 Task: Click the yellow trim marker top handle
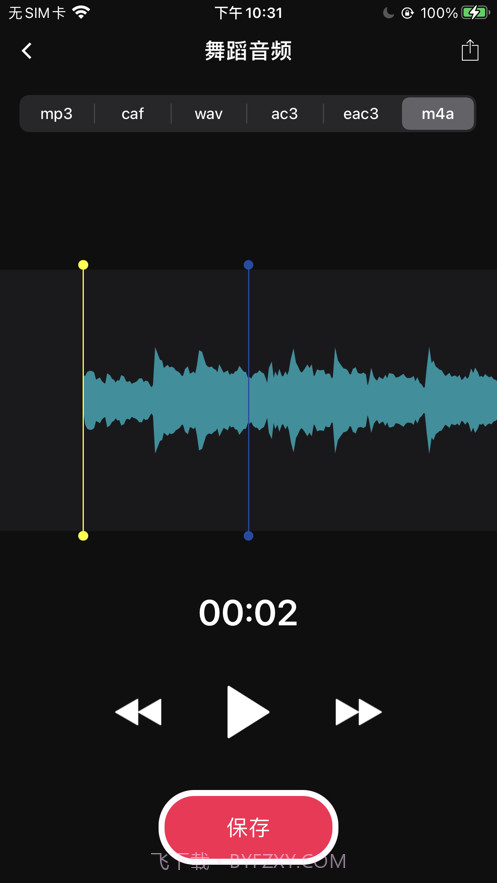(x=83, y=265)
